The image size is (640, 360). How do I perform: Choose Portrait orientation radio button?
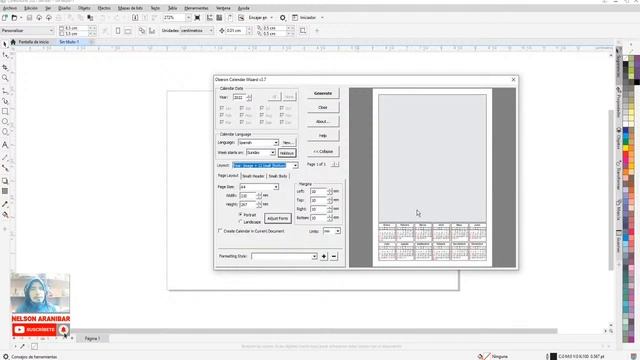[x=240, y=214]
